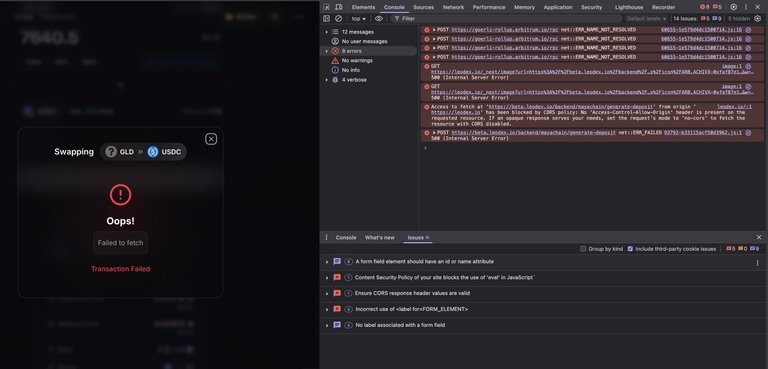Image resolution: width=768 pixels, height=369 pixels.
Task: Click the page-error icon count in Issues toolbar
Action: (730, 249)
